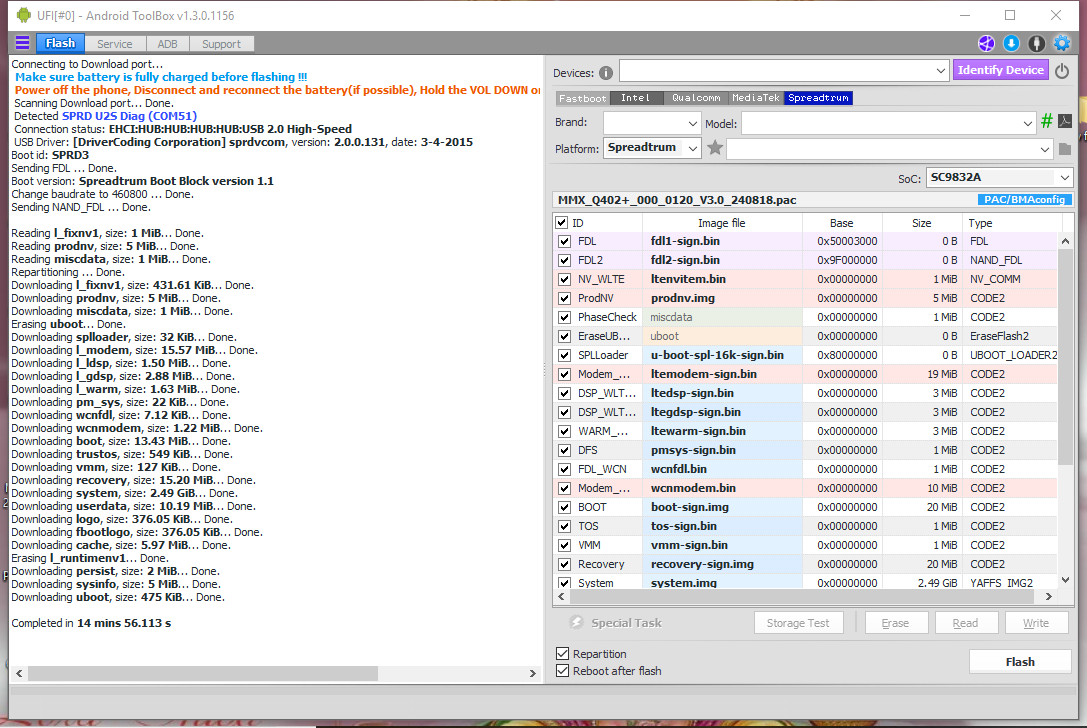Click the Flash button at bottom right
This screenshot has width=1087, height=728.
[x=1020, y=661]
